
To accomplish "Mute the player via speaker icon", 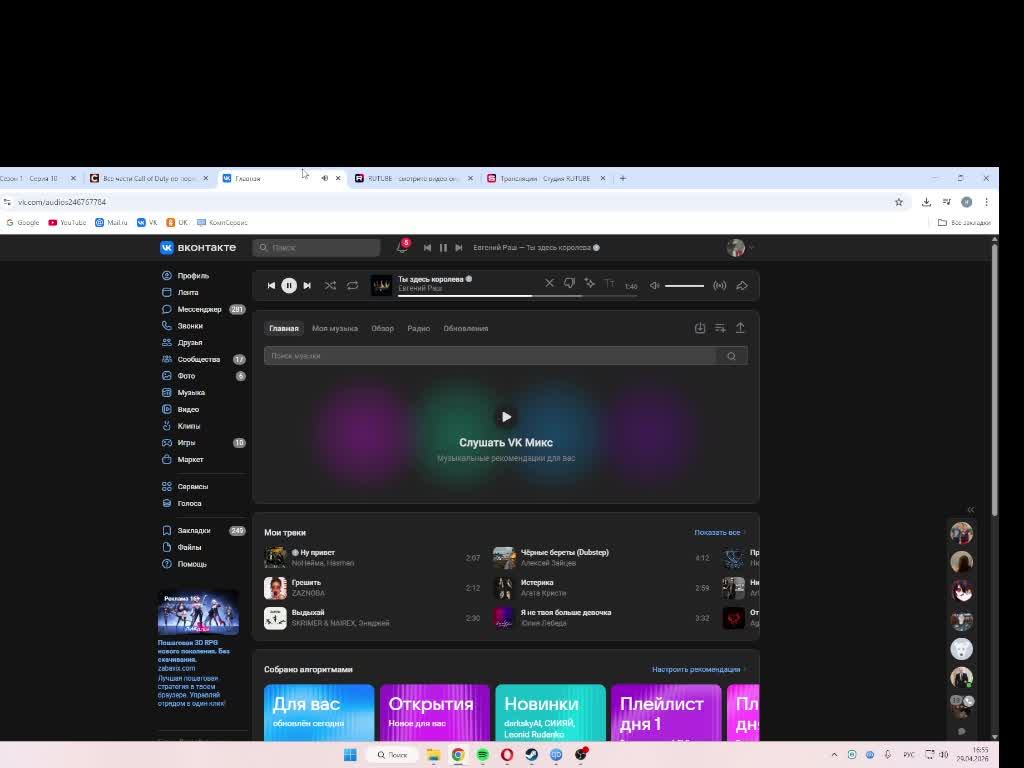I will pyautogui.click(x=654, y=285).
